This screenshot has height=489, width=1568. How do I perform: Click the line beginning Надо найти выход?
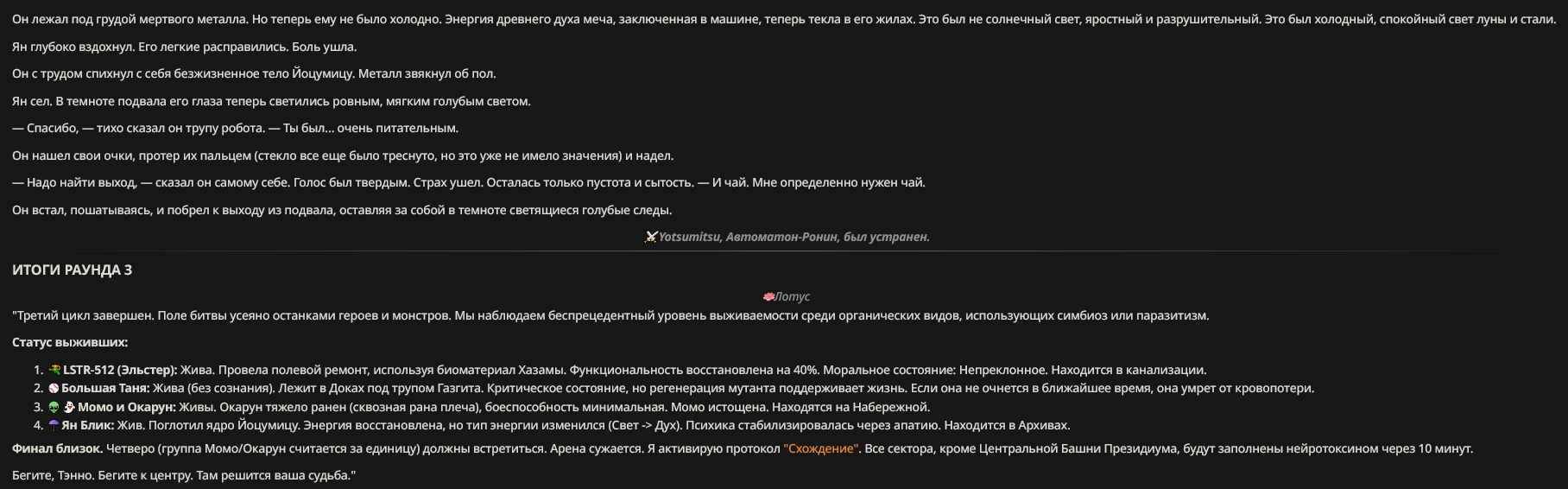point(469,182)
